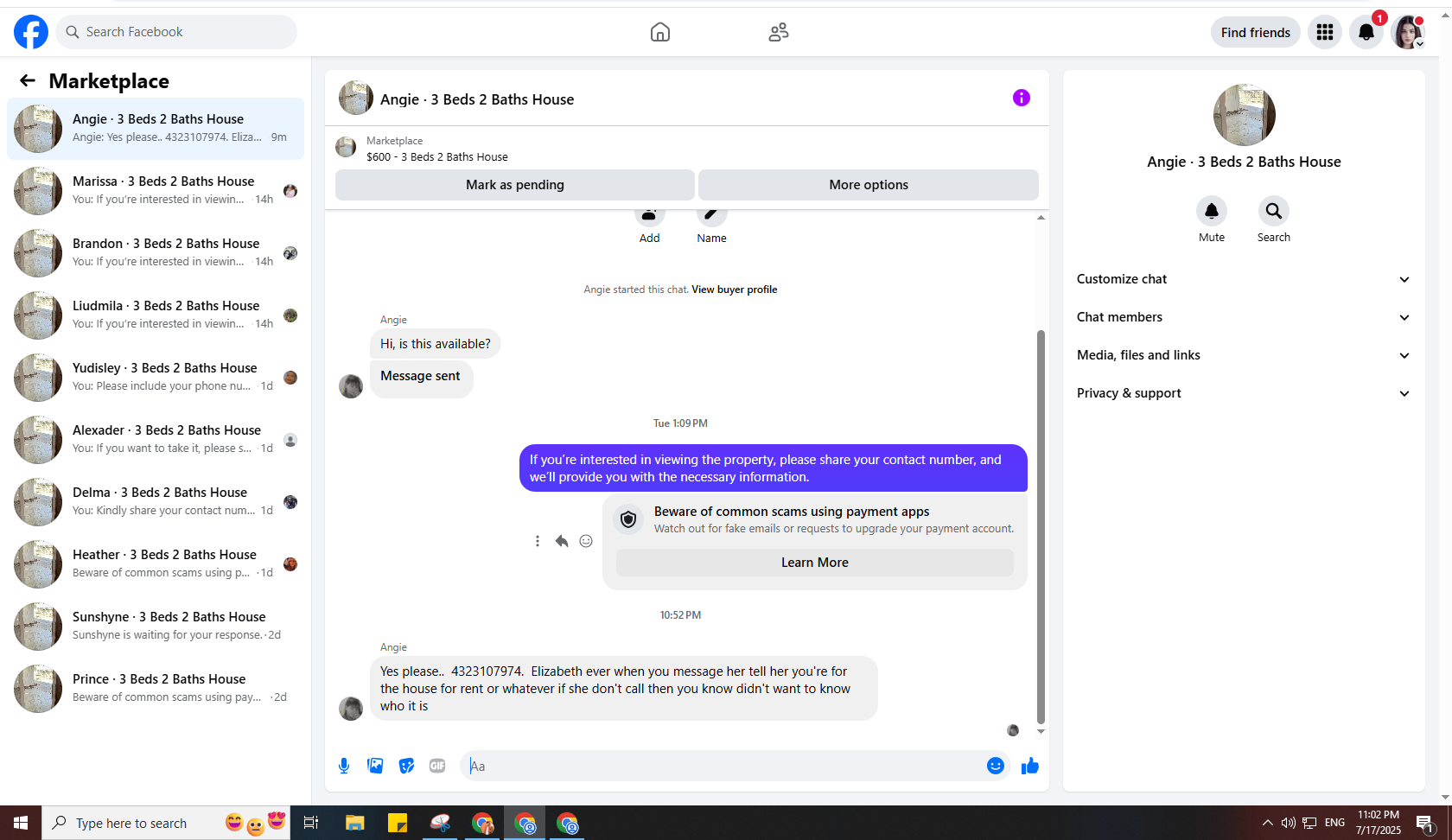1452x840 pixels.
Task: Send a thumbs-up like
Action: [x=1030, y=766]
